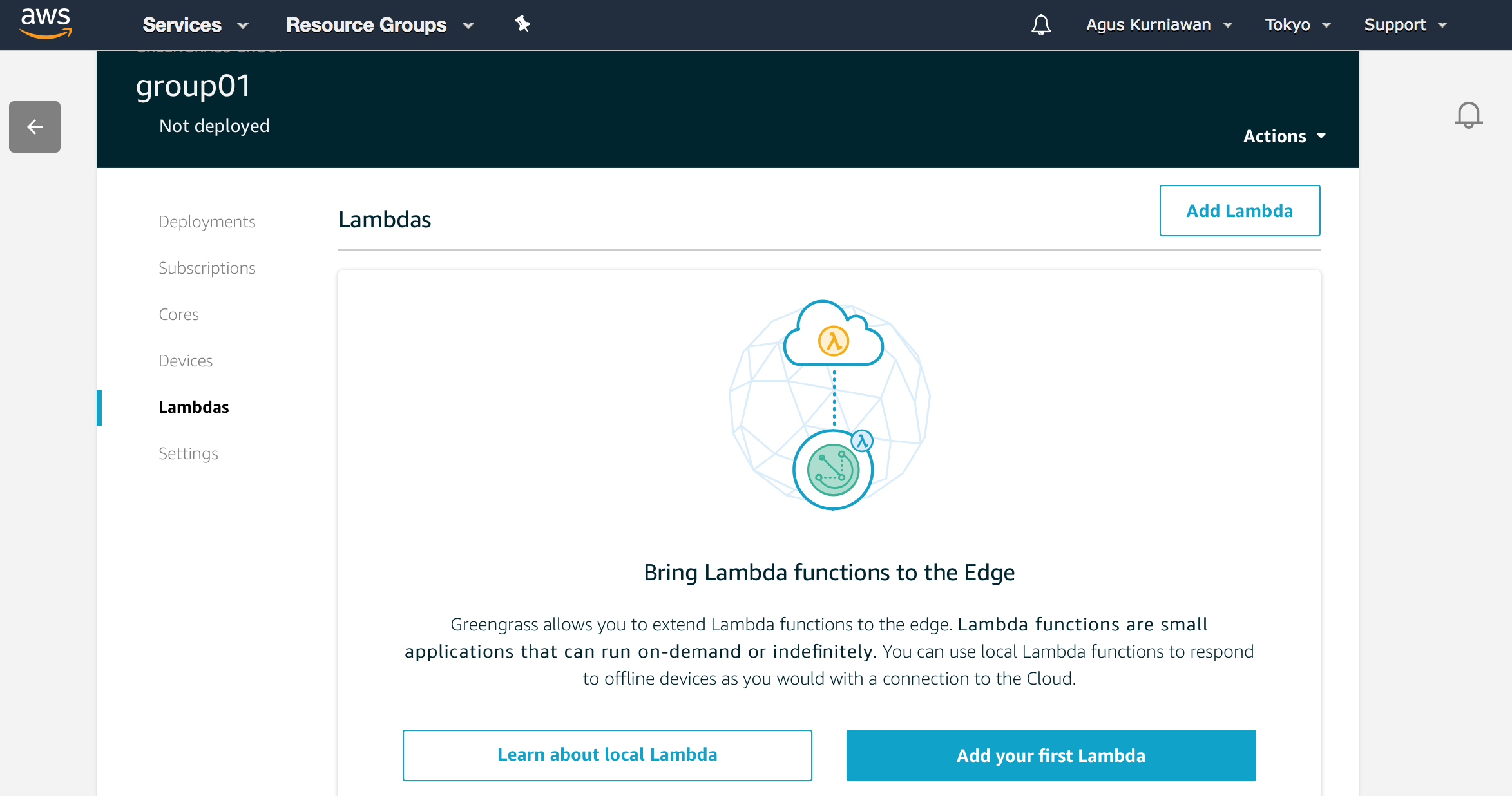Screen dimensions: 1512x796
Task: Click the Add Lambda button
Action: (1239, 211)
